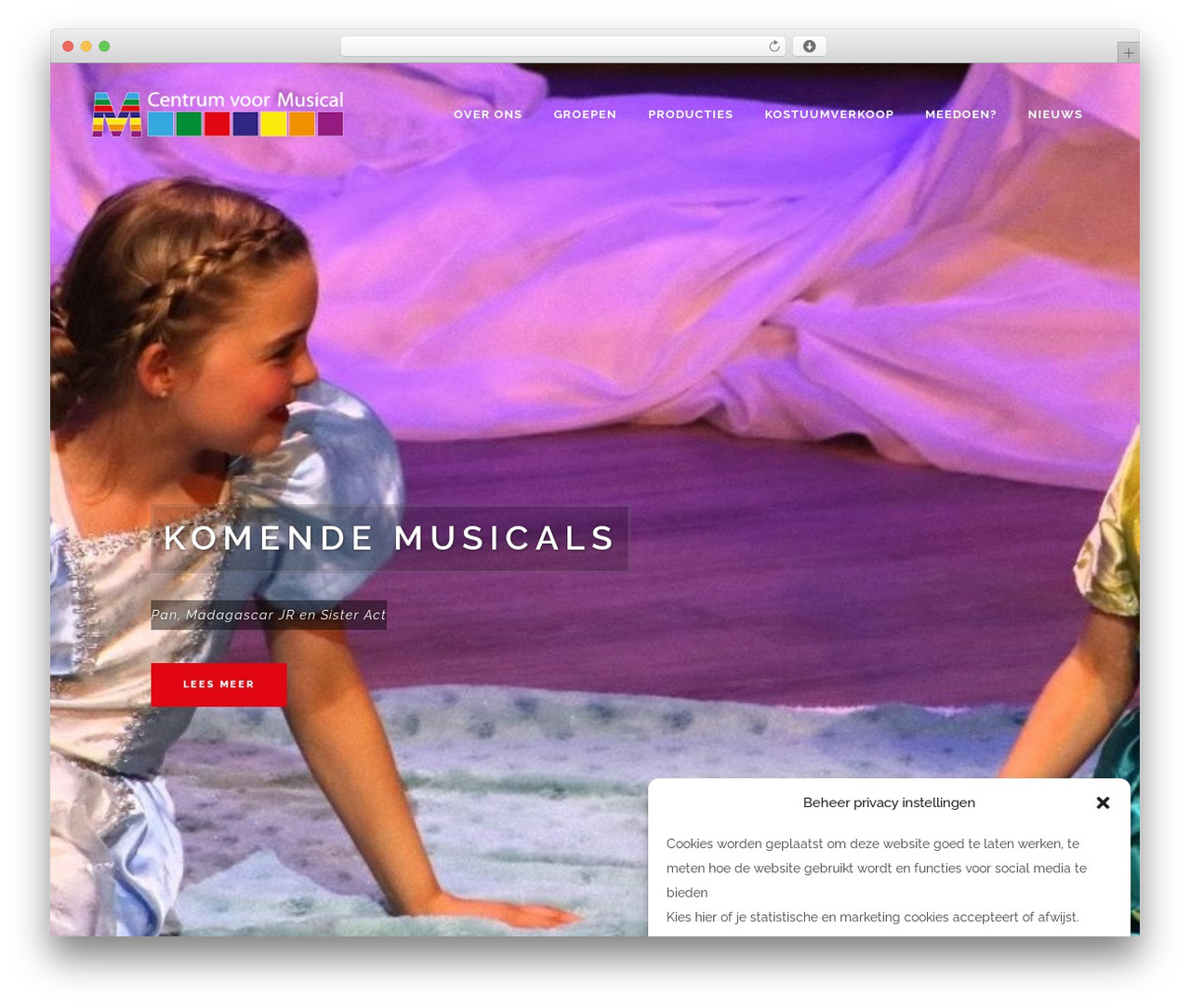Focus the browser address bar
Viewport: 1190px width, 1008px height.
[x=562, y=46]
